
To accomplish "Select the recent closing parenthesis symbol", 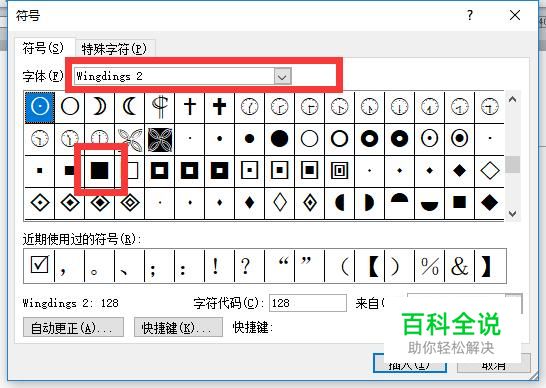I will (x=399, y=266).
